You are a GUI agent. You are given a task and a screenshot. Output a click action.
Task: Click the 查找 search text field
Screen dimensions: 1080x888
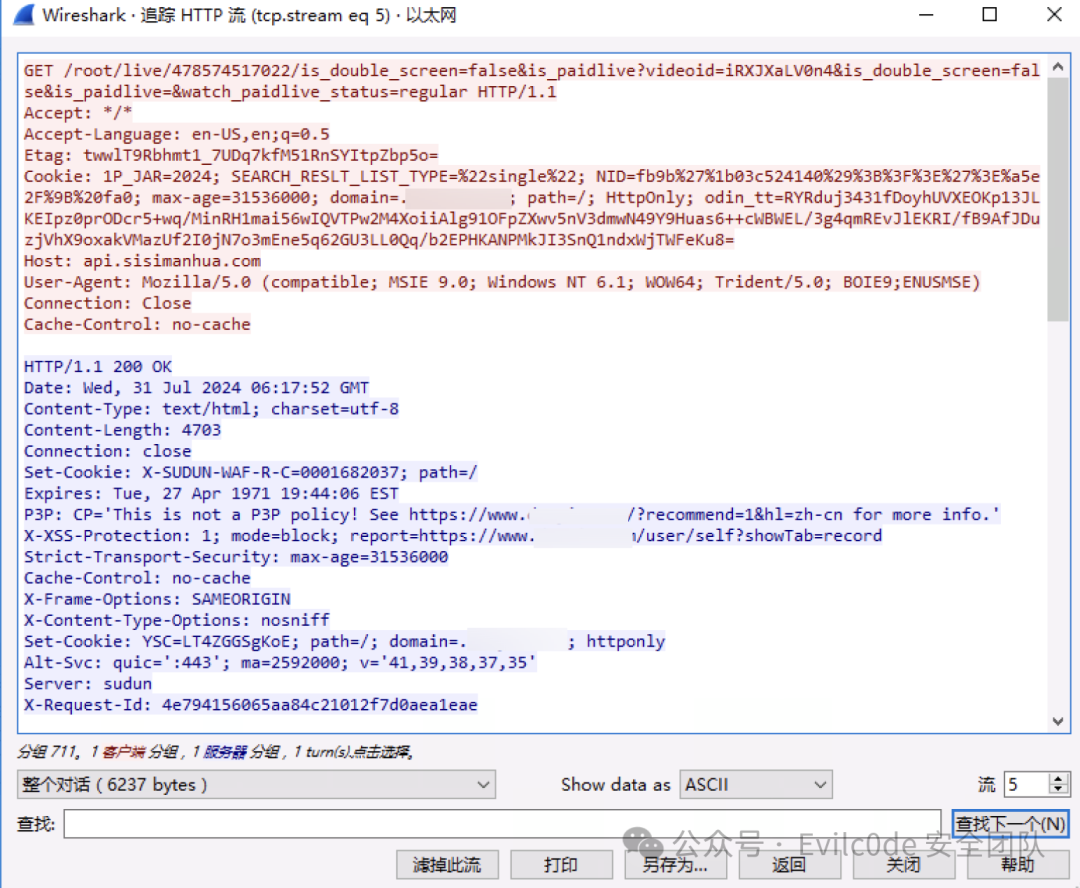tap(502, 824)
